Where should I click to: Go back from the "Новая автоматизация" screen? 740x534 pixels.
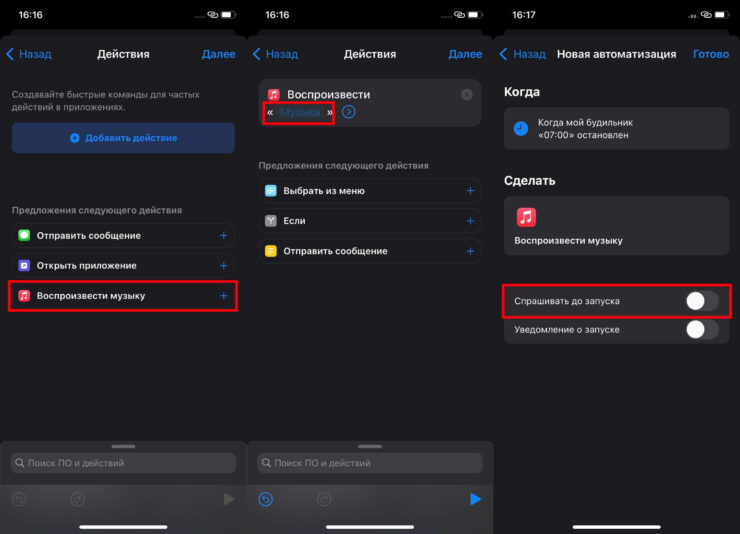(522, 54)
